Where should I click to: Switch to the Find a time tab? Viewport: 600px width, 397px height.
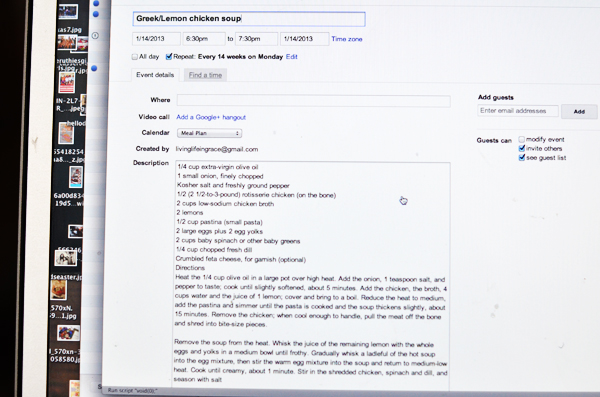[x=205, y=75]
